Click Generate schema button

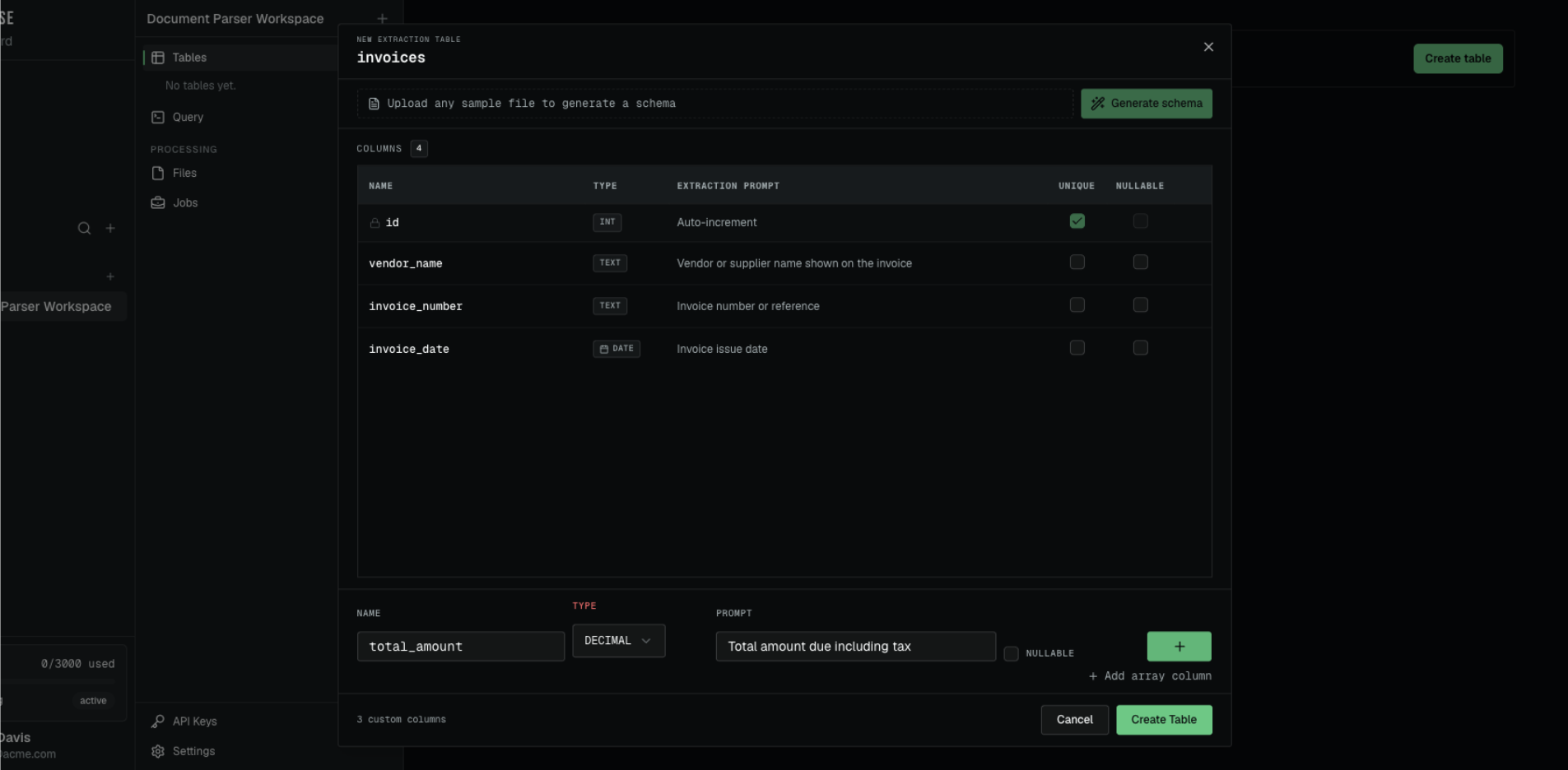coord(1146,104)
